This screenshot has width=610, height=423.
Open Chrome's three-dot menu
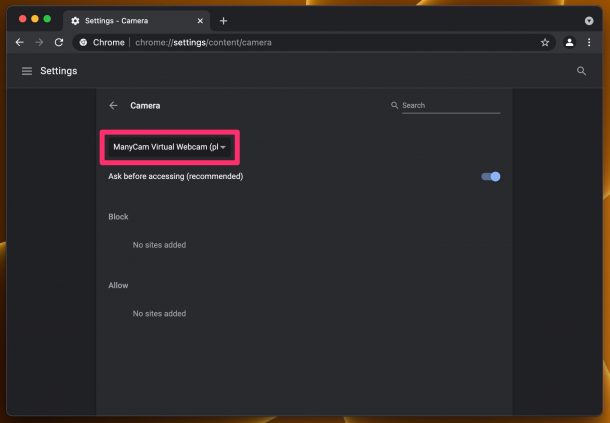coord(589,42)
